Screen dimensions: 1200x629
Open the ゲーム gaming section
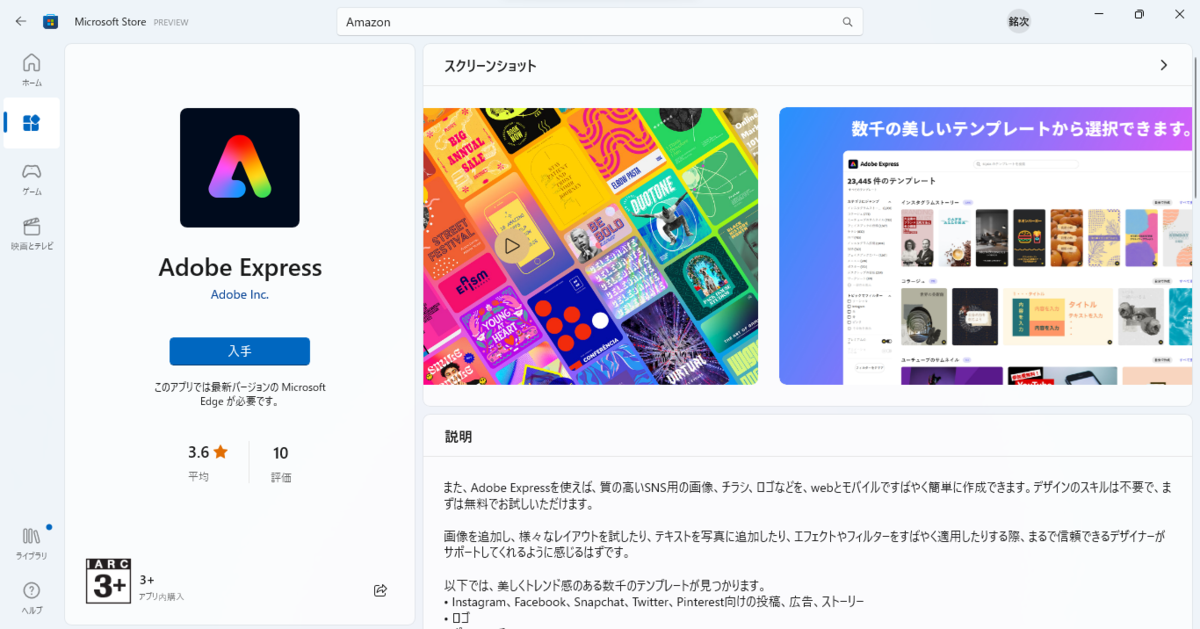32,178
